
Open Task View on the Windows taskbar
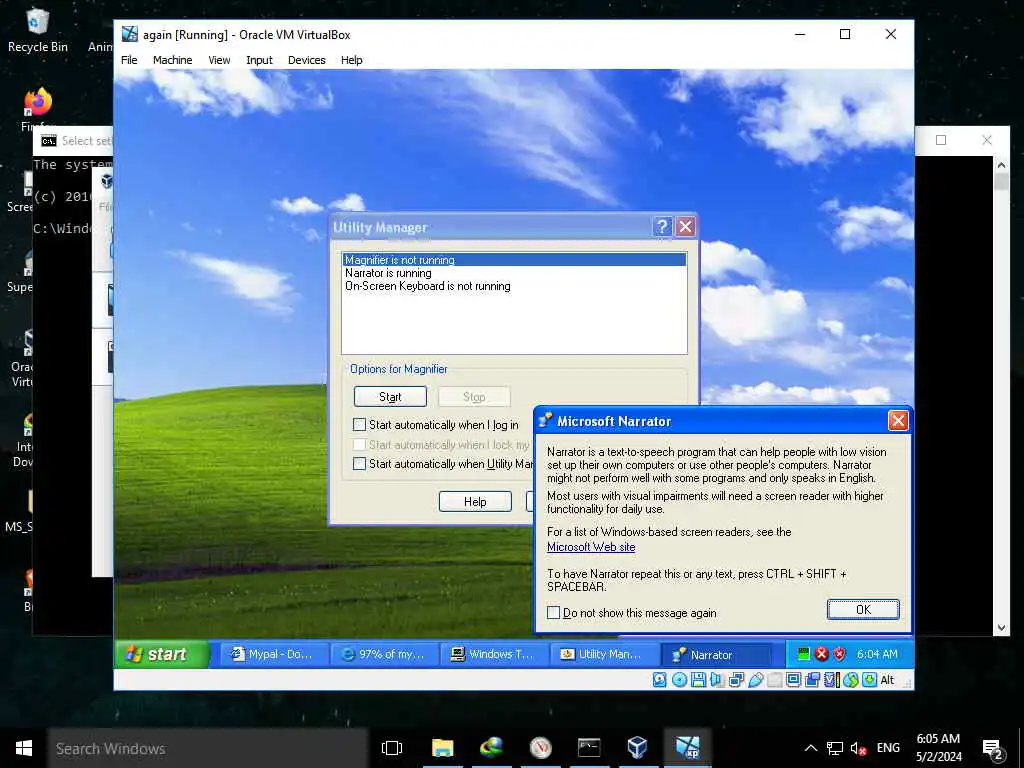tap(392, 748)
